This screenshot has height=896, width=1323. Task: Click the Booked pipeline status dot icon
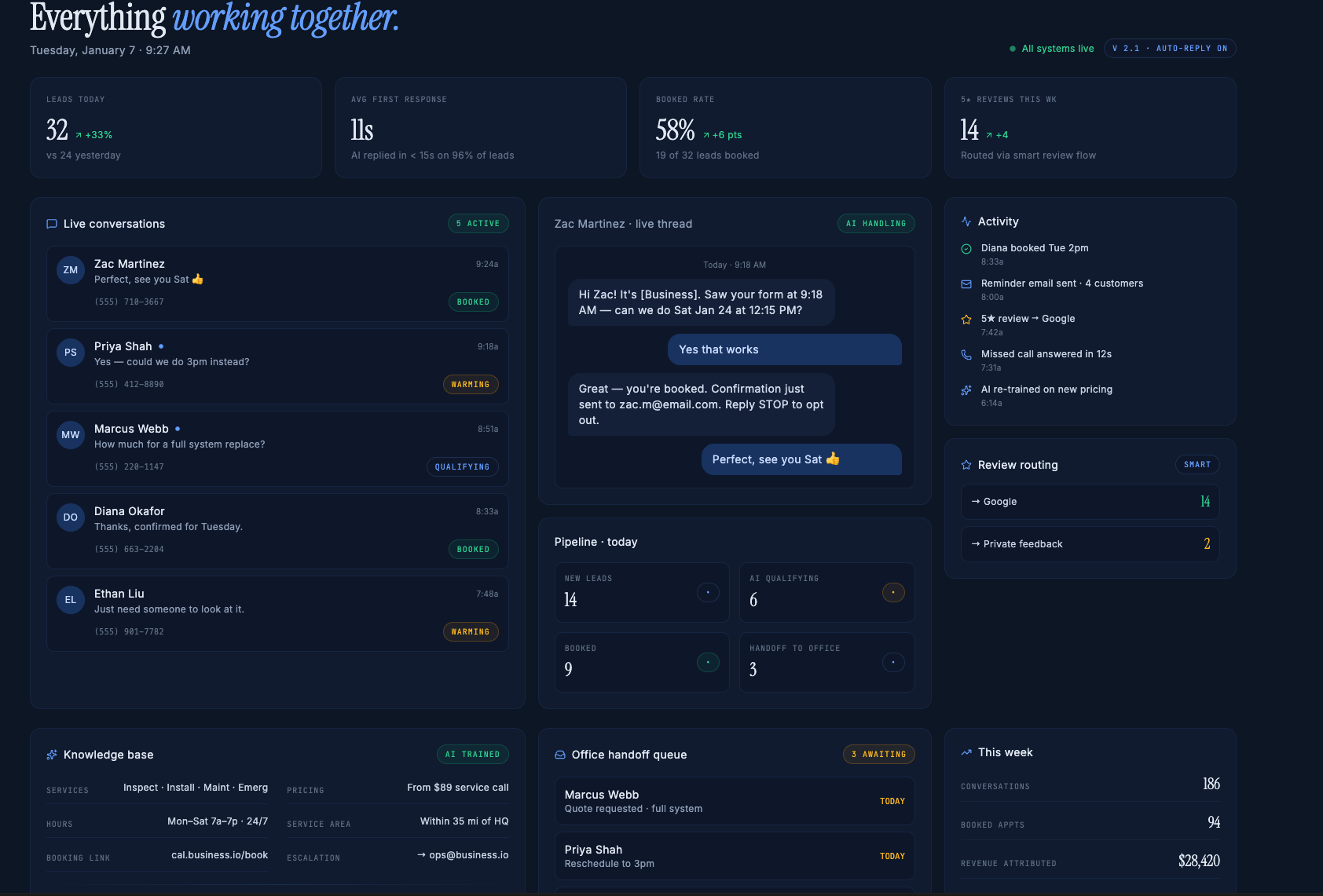[x=708, y=662]
